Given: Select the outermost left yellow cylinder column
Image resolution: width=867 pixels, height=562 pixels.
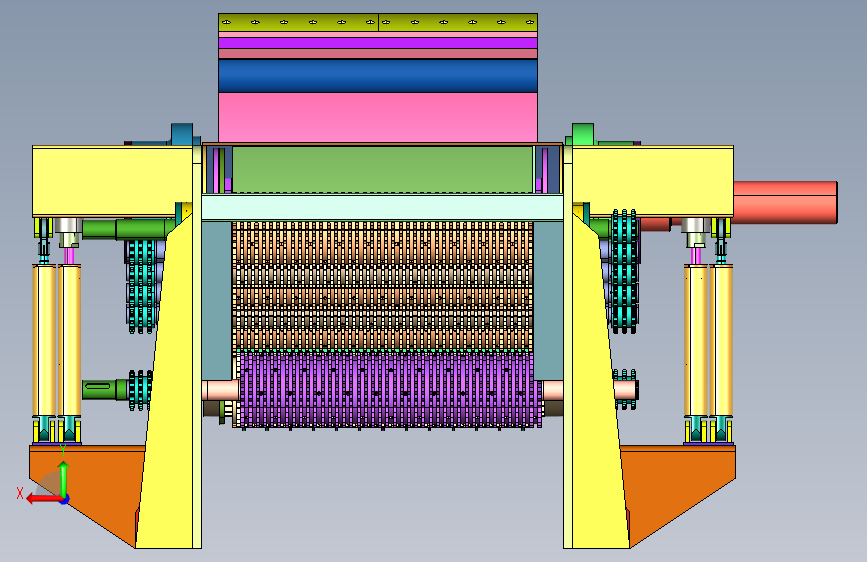Looking at the screenshot, I should pyautogui.click(x=44, y=340).
